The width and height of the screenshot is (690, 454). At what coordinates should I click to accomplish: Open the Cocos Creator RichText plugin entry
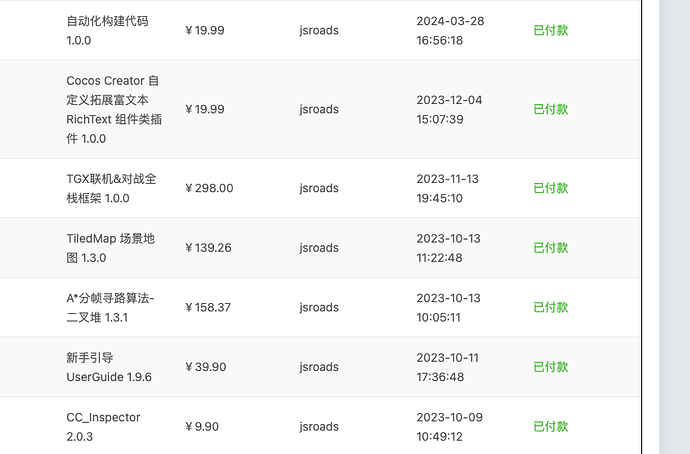tap(112, 109)
